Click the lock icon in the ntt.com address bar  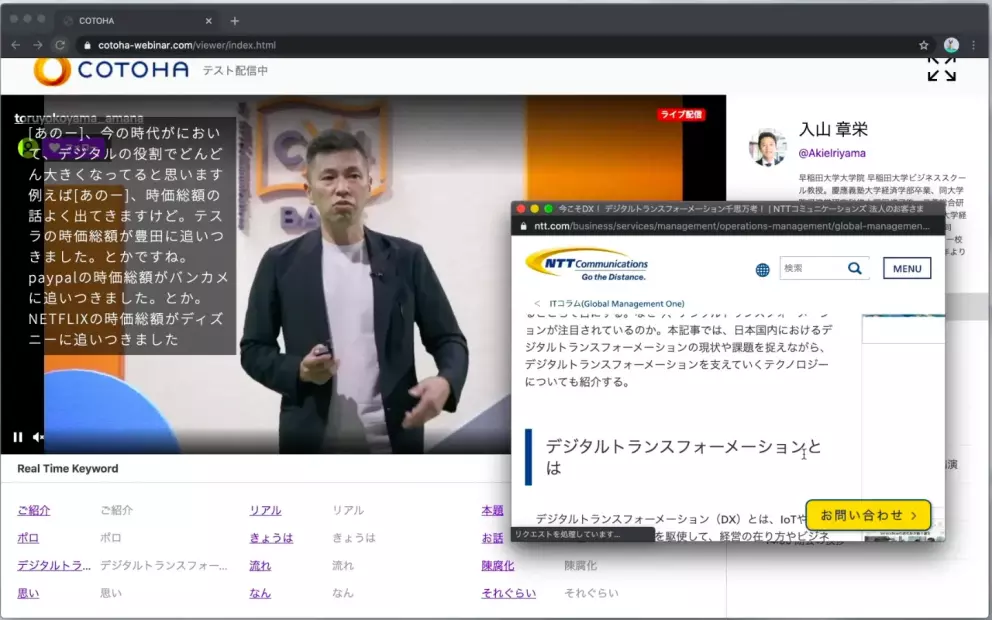523,226
